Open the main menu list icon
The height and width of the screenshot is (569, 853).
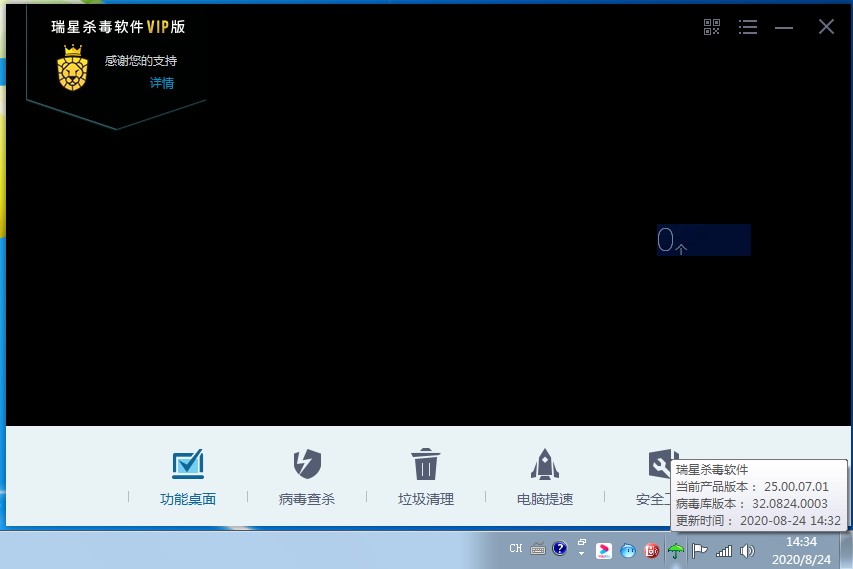click(x=748, y=27)
